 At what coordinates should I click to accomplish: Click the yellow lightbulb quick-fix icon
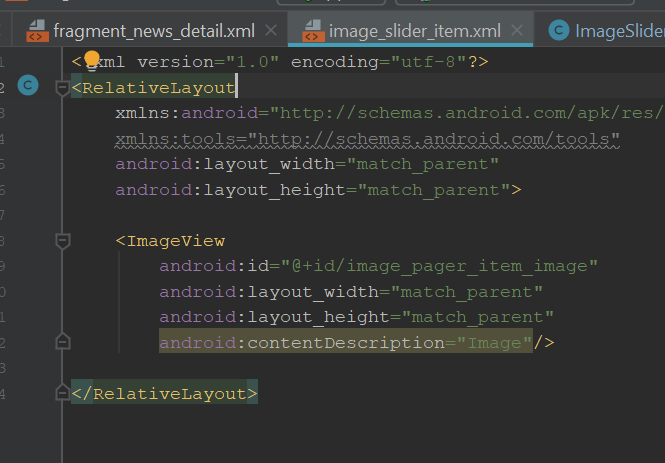click(x=92, y=60)
